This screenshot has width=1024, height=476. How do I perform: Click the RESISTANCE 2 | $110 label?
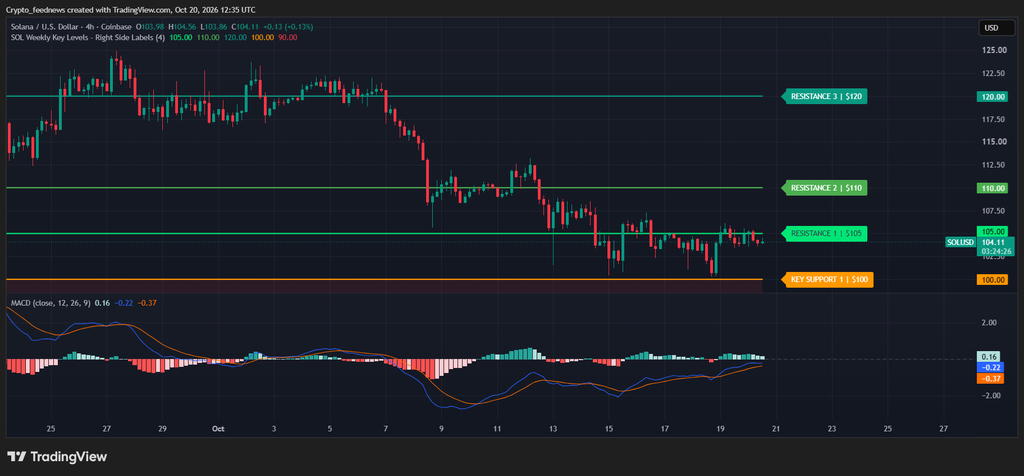825,188
